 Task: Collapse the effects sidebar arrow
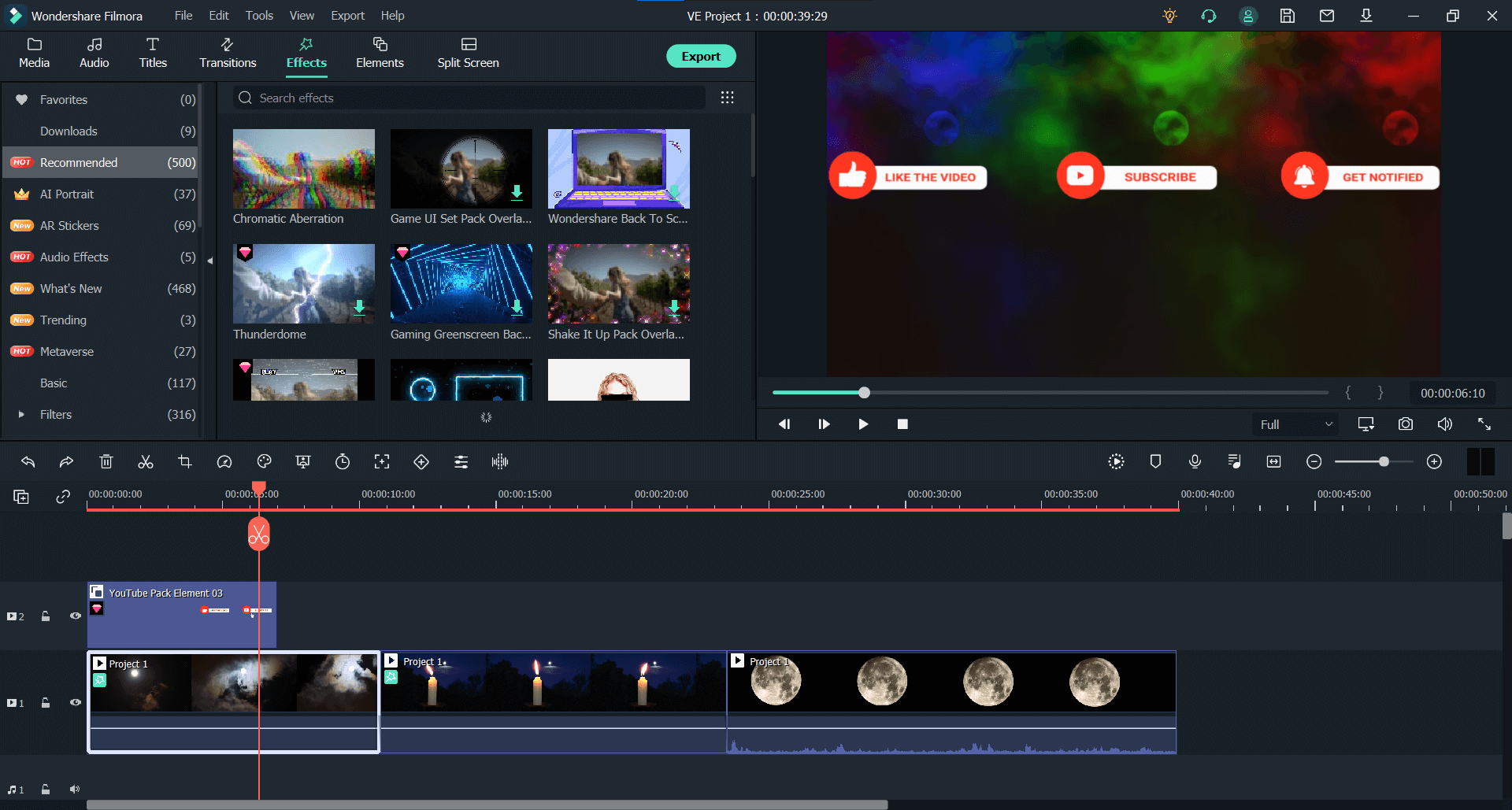point(209,261)
